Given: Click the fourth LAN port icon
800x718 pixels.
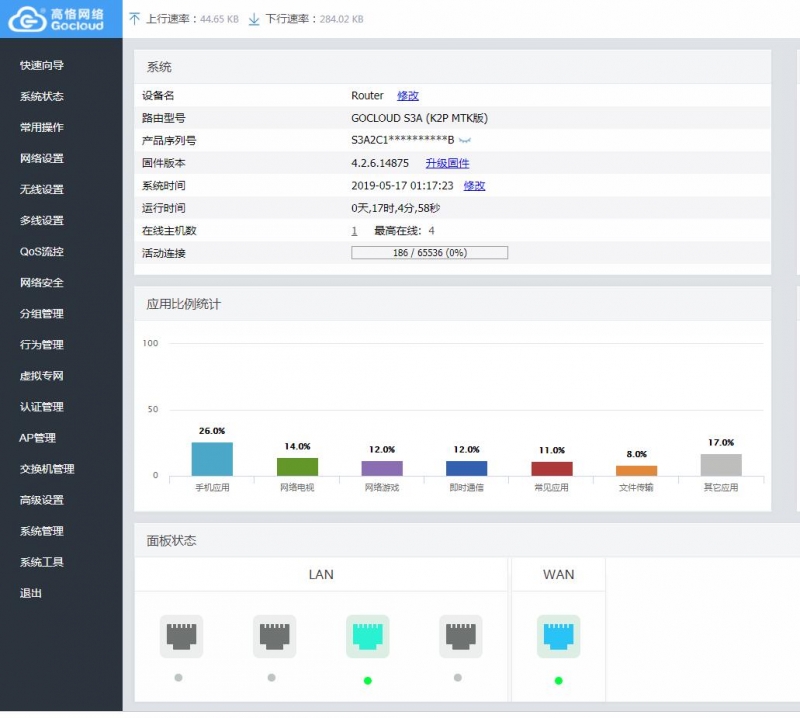Looking at the screenshot, I should coord(460,636).
